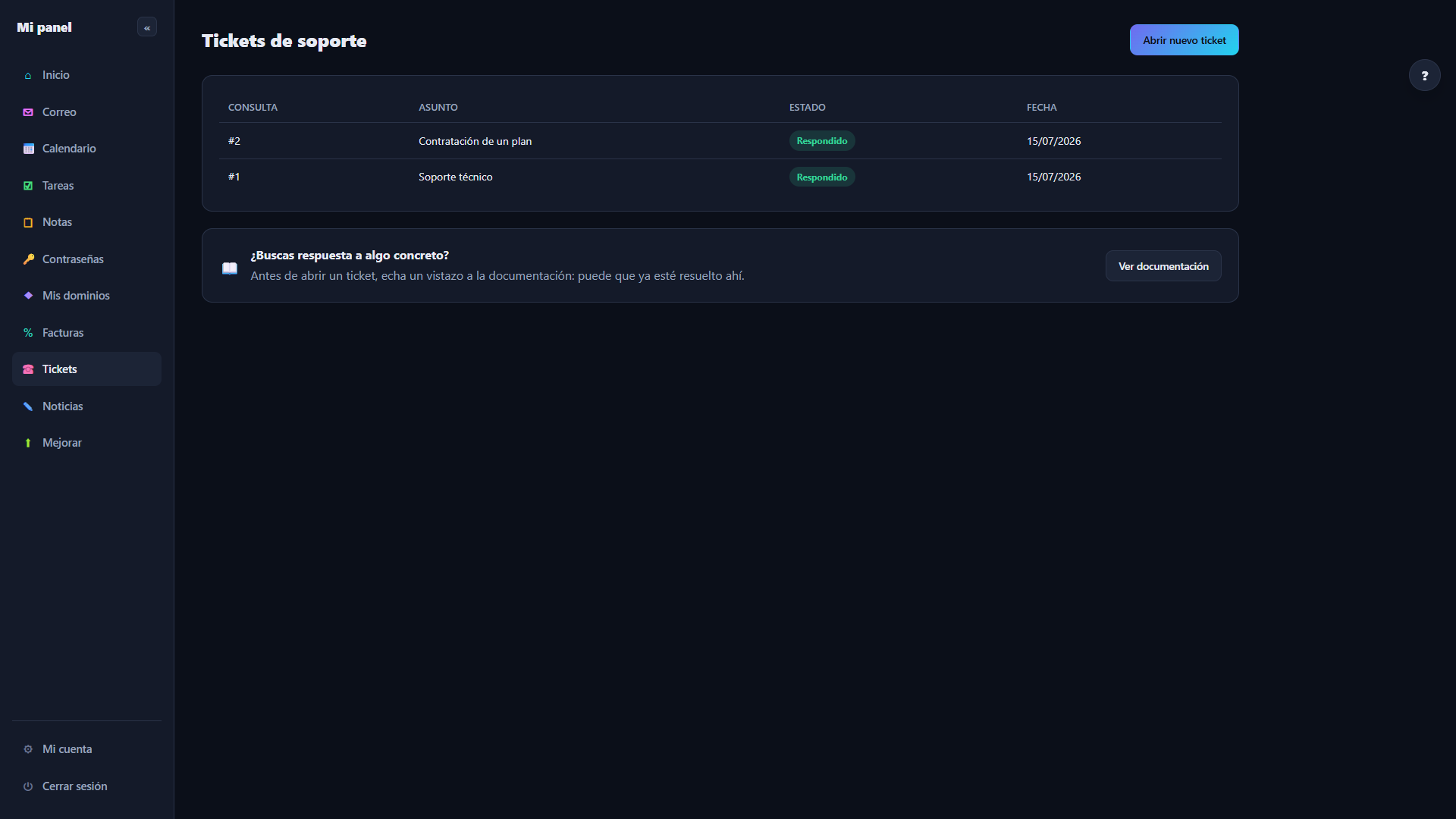Image resolution: width=1456 pixels, height=819 pixels.
Task: Click the Ver documentación button
Action: pyautogui.click(x=1163, y=266)
